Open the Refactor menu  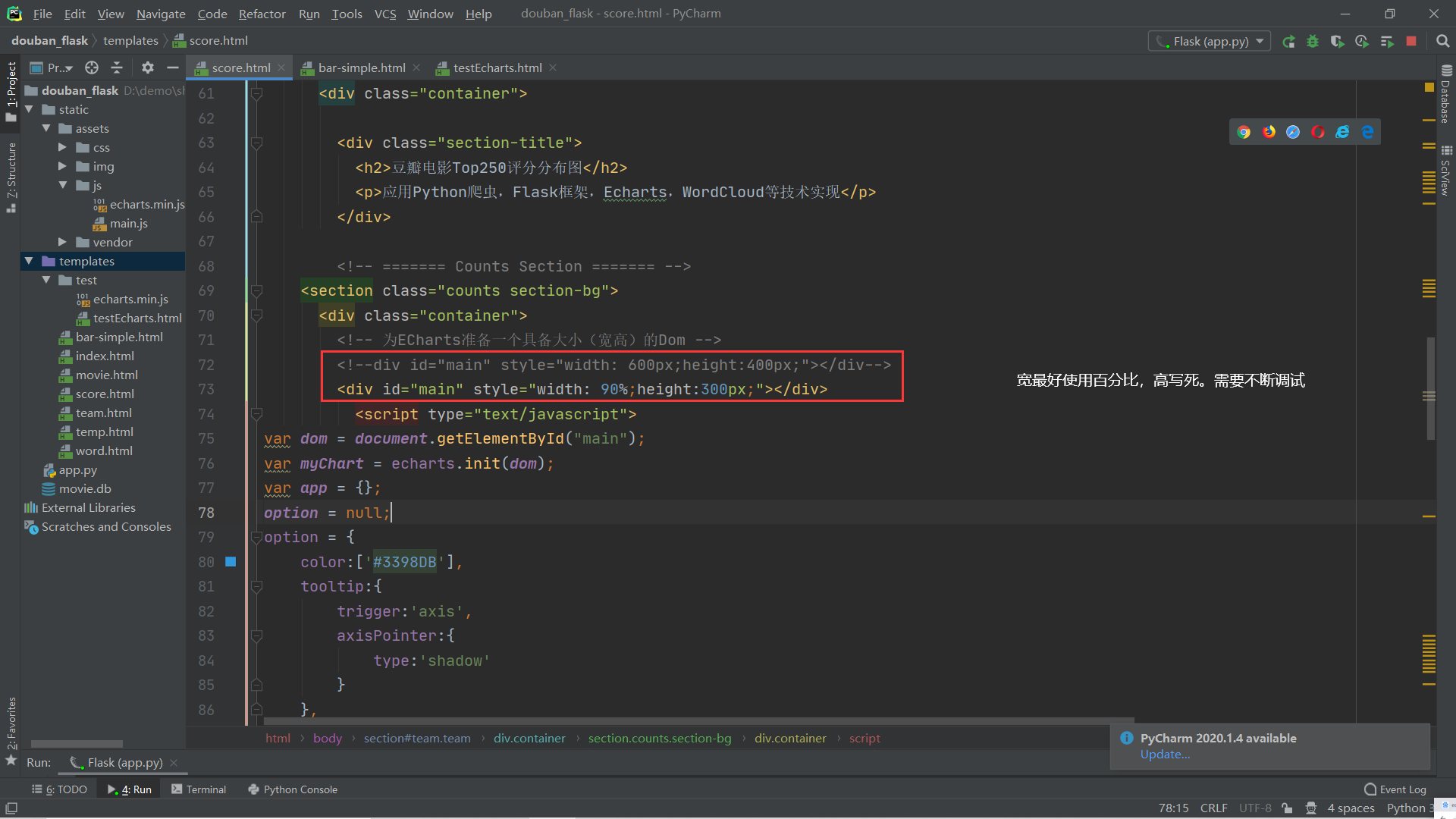click(262, 14)
